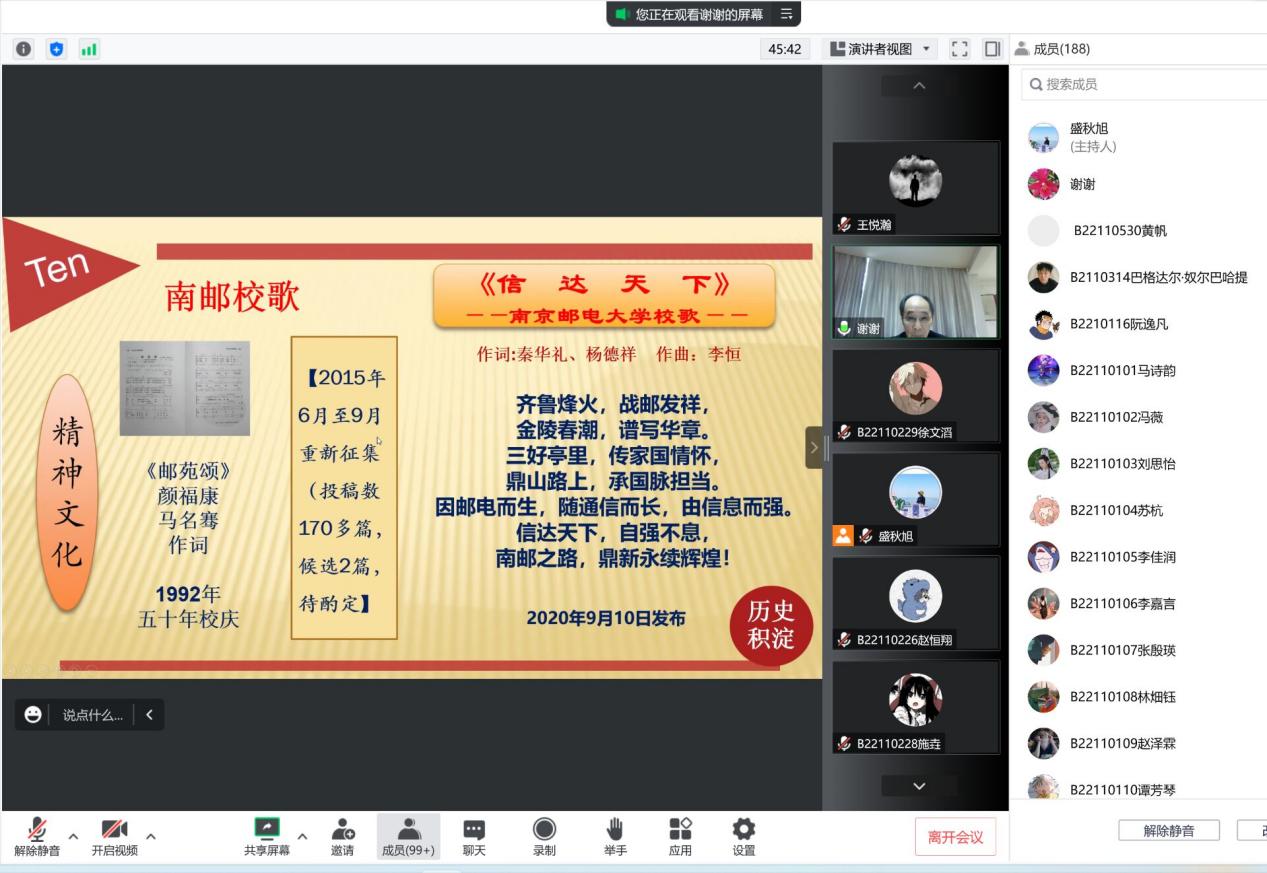Select B22110228施垚 video tile
Screen dimensions: 1267x873
click(915, 707)
